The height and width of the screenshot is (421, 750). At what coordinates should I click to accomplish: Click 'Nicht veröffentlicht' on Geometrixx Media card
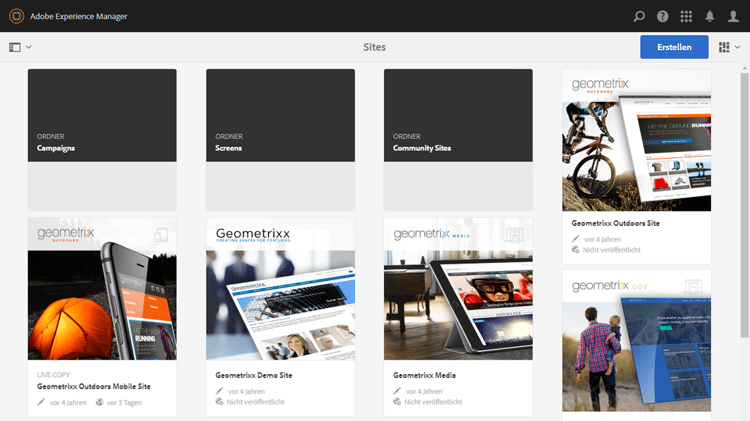433,402
